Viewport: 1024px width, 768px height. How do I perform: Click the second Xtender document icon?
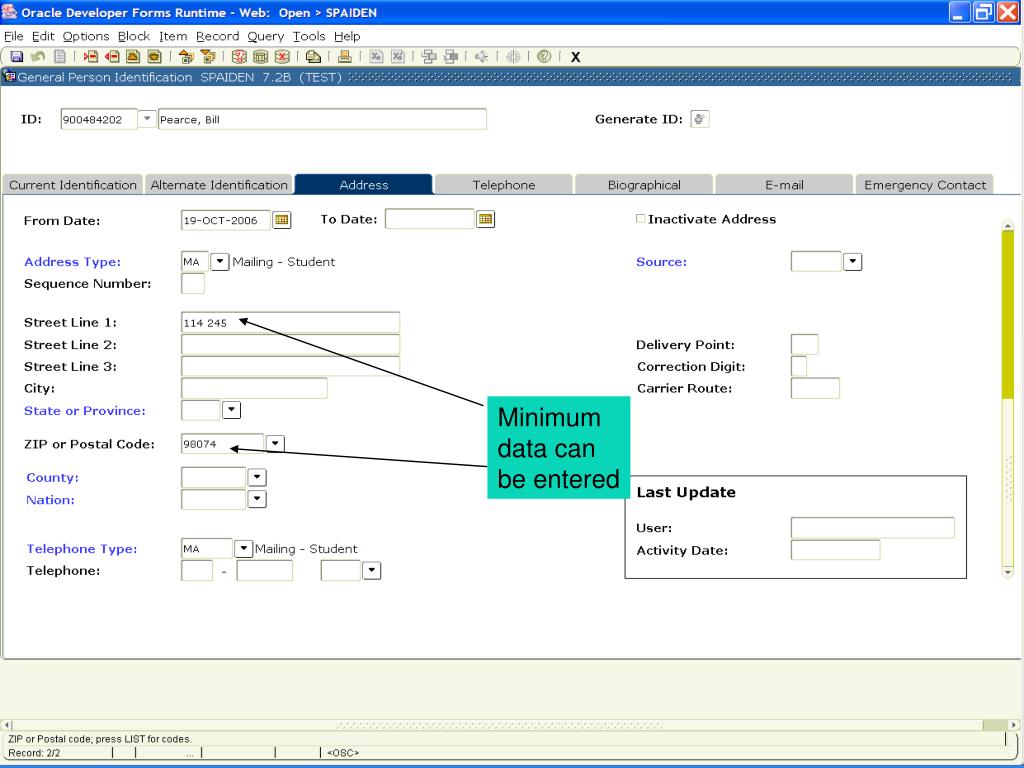(398, 57)
